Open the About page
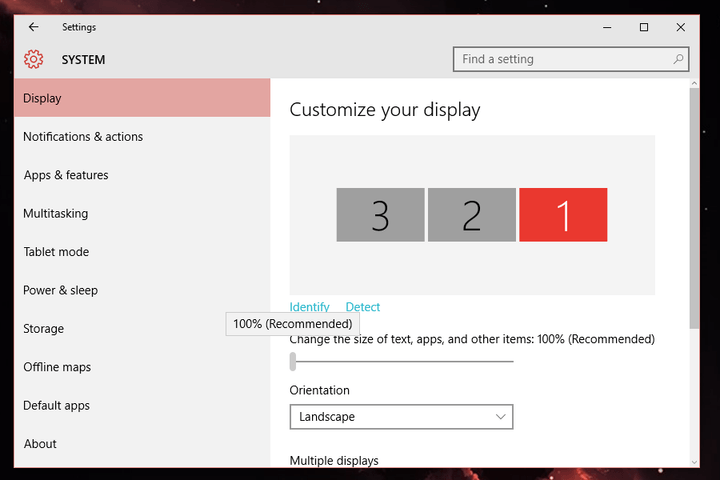720x480 pixels. pyautogui.click(x=142, y=444)
